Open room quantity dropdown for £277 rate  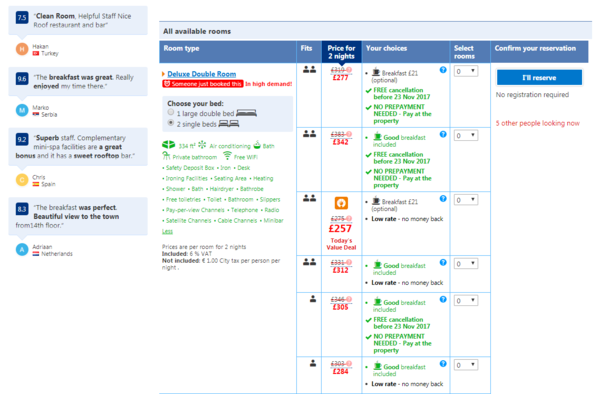click(466, 71)
